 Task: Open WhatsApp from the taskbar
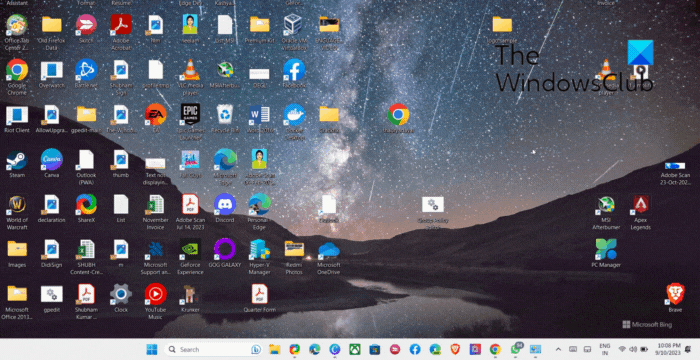(515, 349)
